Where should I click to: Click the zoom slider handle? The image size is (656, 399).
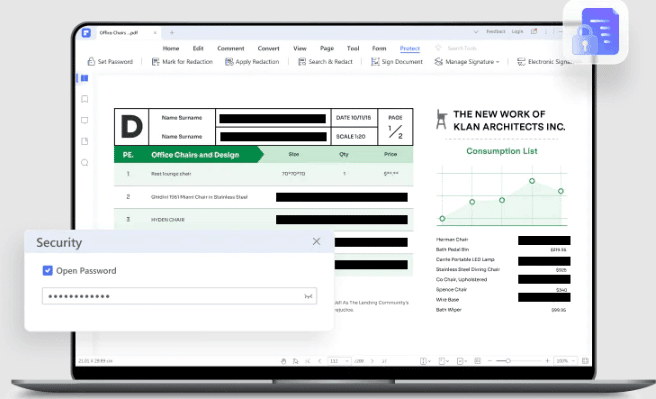coord(508,361)
